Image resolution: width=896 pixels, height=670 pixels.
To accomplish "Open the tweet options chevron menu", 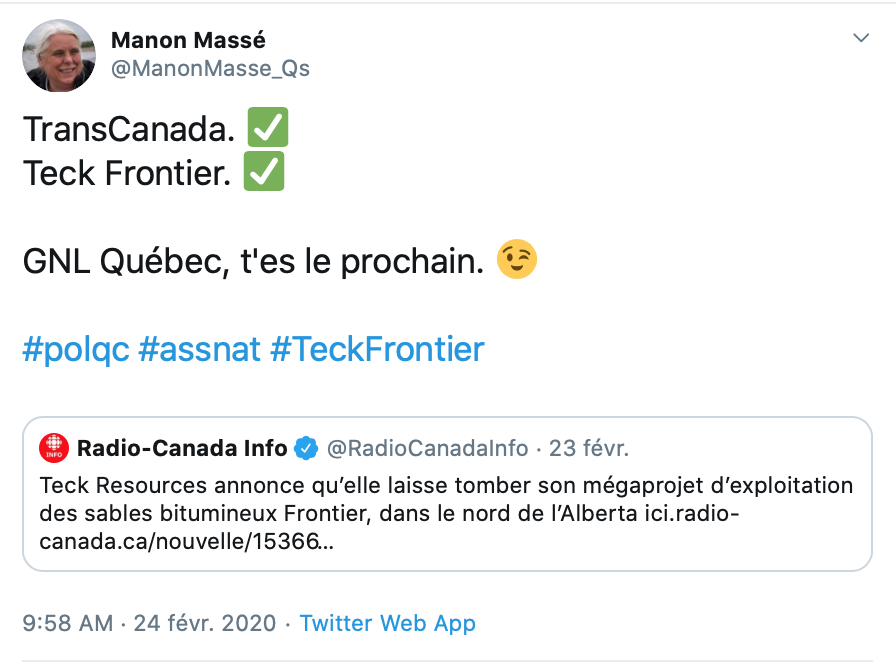I will coord(860,38).
